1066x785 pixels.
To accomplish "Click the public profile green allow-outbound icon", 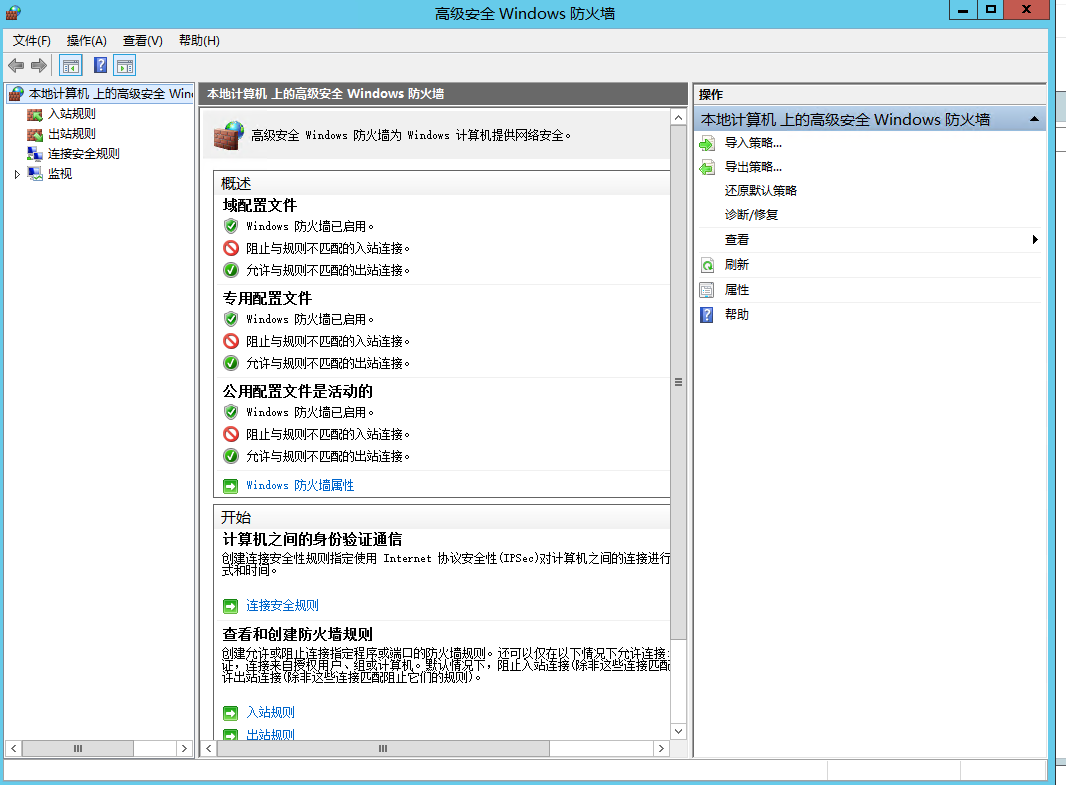I will pyautogui.click(x=231, y=455).
